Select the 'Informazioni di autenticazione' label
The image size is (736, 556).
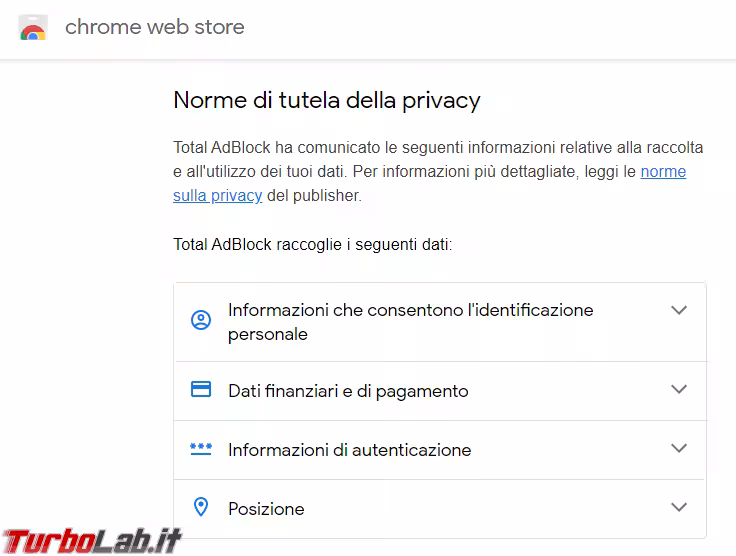(349, 450)
